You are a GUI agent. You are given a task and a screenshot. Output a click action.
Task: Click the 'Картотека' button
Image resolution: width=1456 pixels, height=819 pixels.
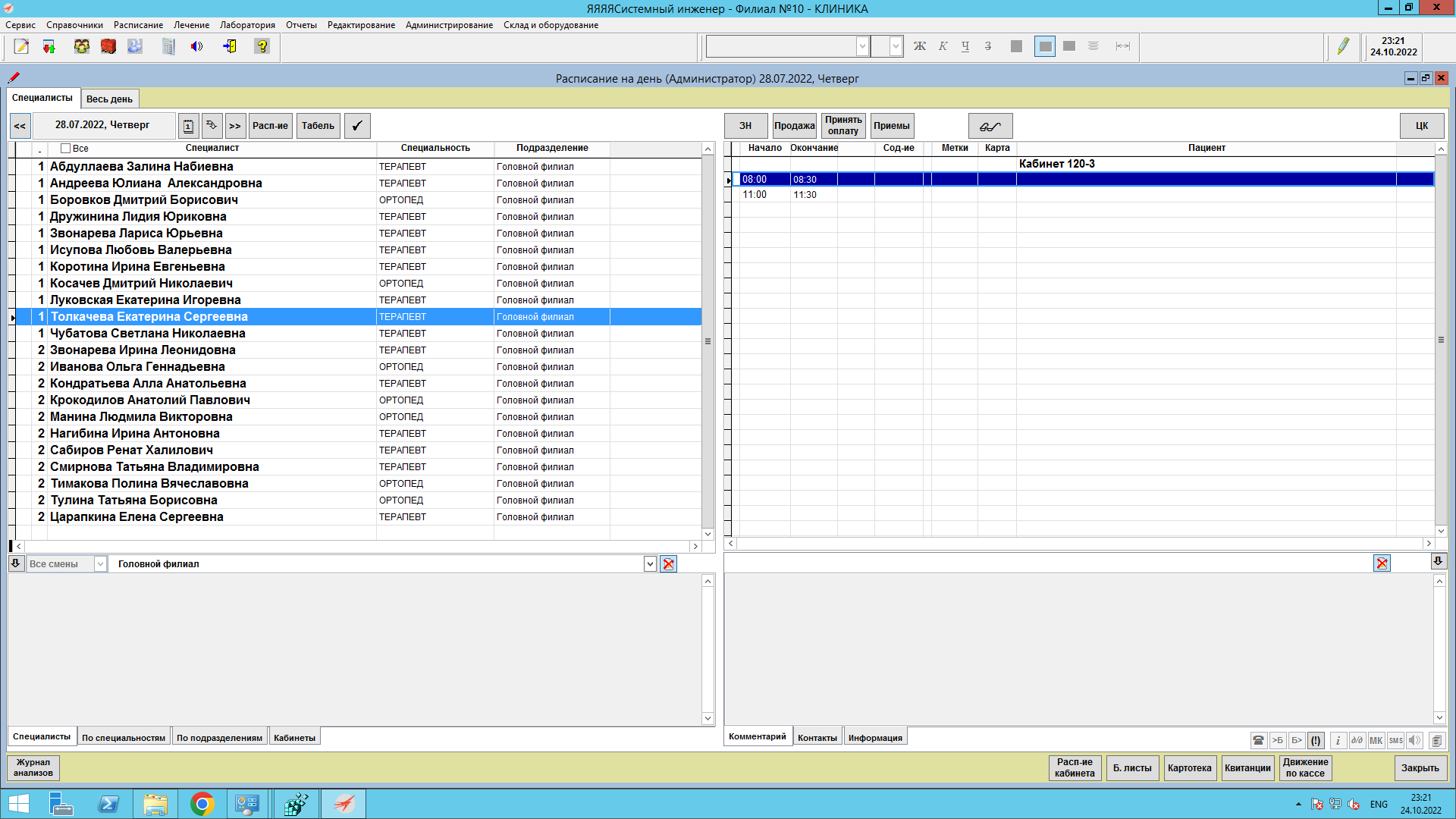[x=1189, y=768]
